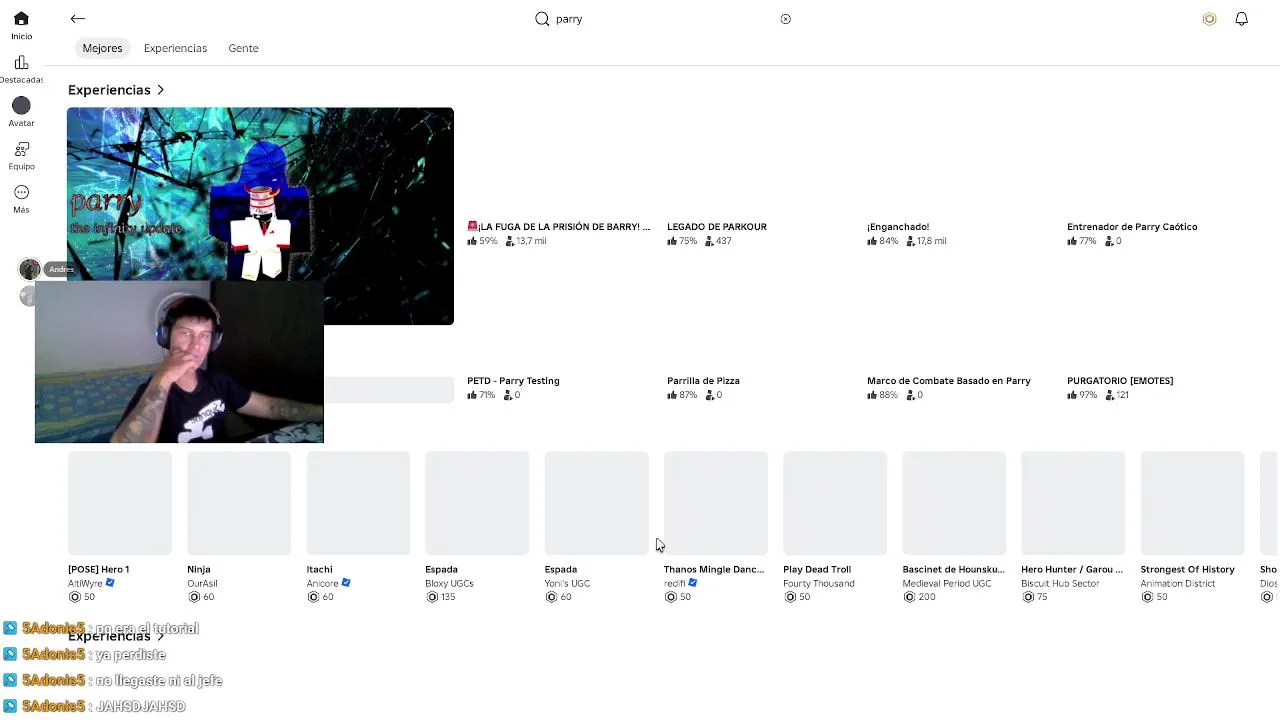The image size is (1280, 720).
Task: Open Entrenador de Parry Caótico experience
Action: coord(1132,227)
